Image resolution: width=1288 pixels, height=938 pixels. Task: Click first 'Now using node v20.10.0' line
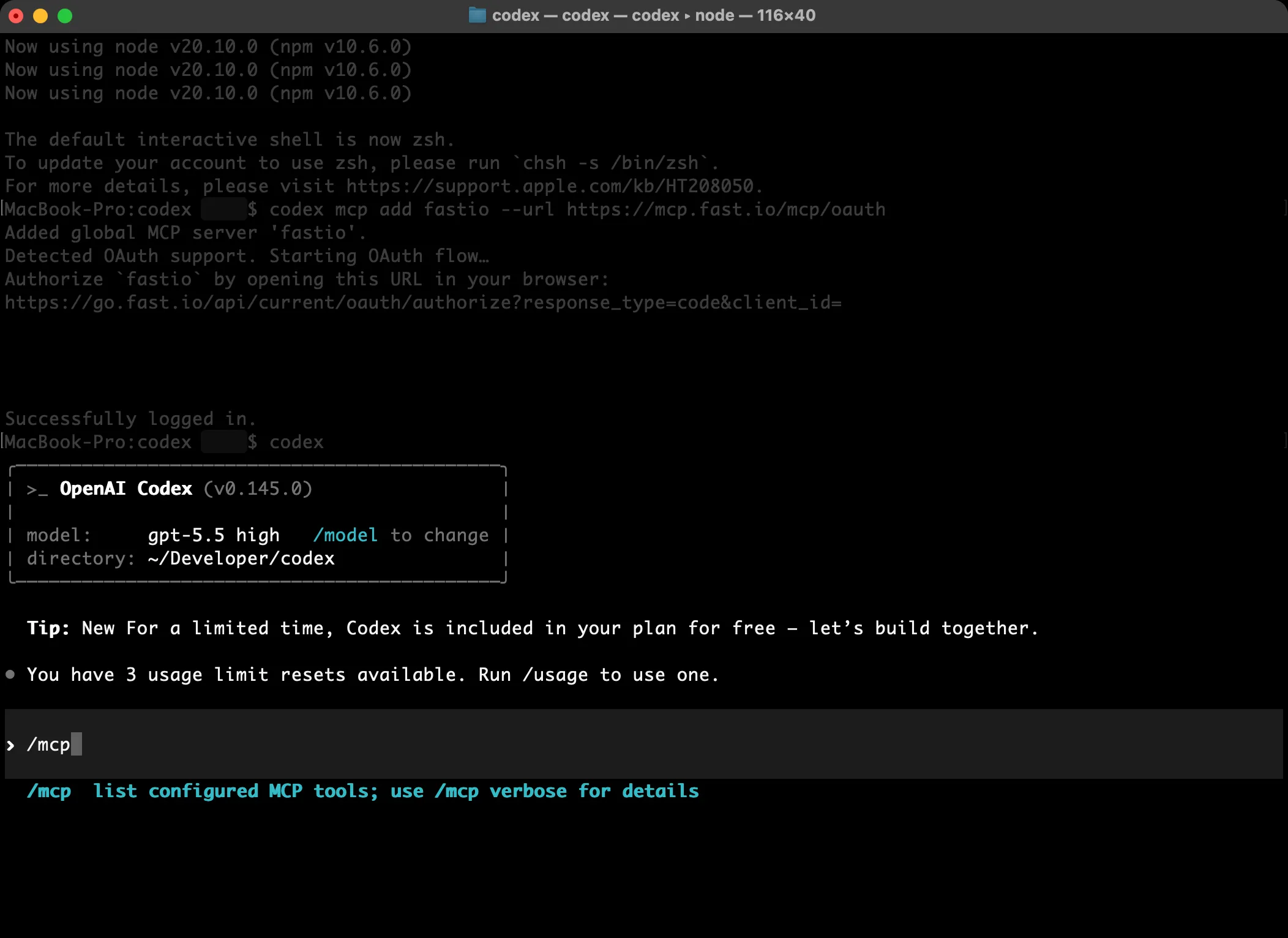(x=208, y=47)
